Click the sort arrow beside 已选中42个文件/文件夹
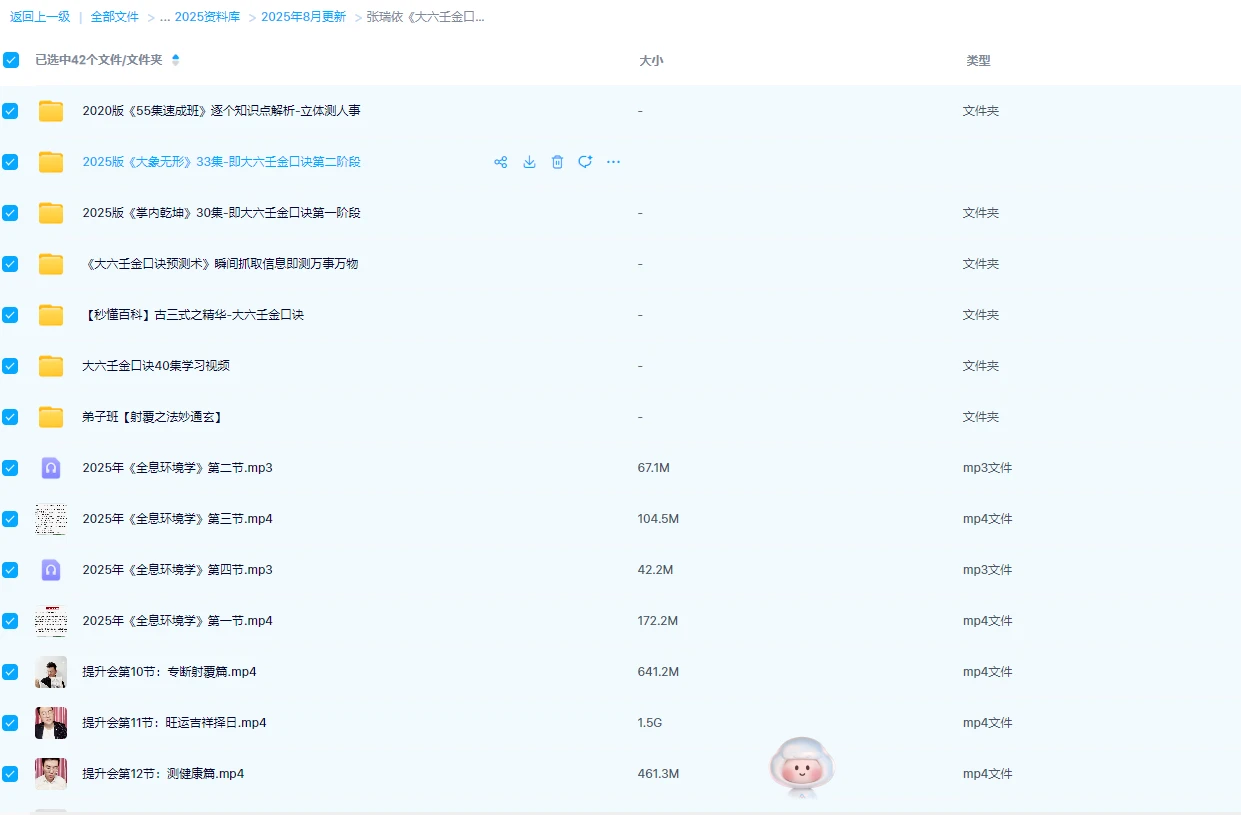 tap(176, 60)
